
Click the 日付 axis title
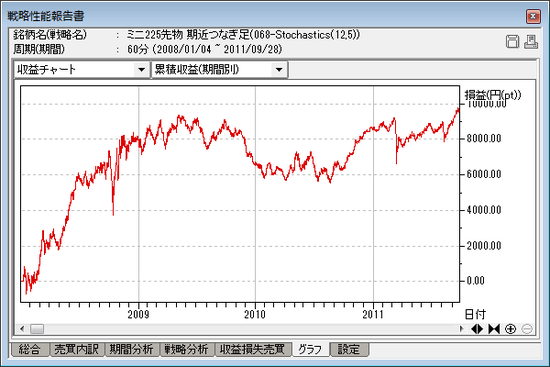tap(475, 314)
